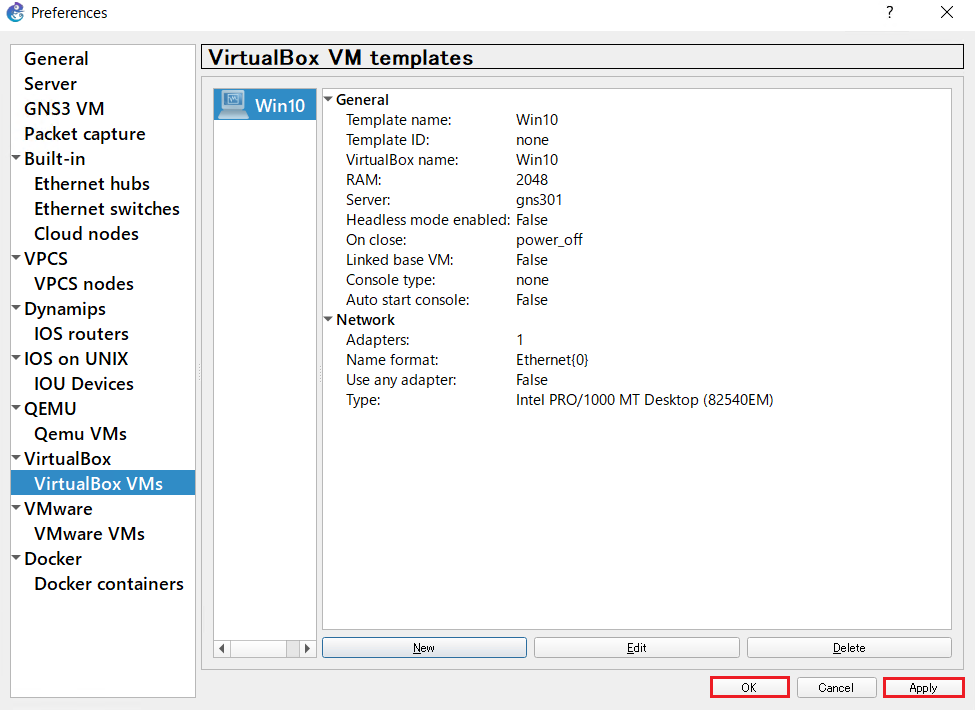Screen dimensions: 975x710
Task: Collapse the VirtualBox tree section
Action: tap(17, 458)
